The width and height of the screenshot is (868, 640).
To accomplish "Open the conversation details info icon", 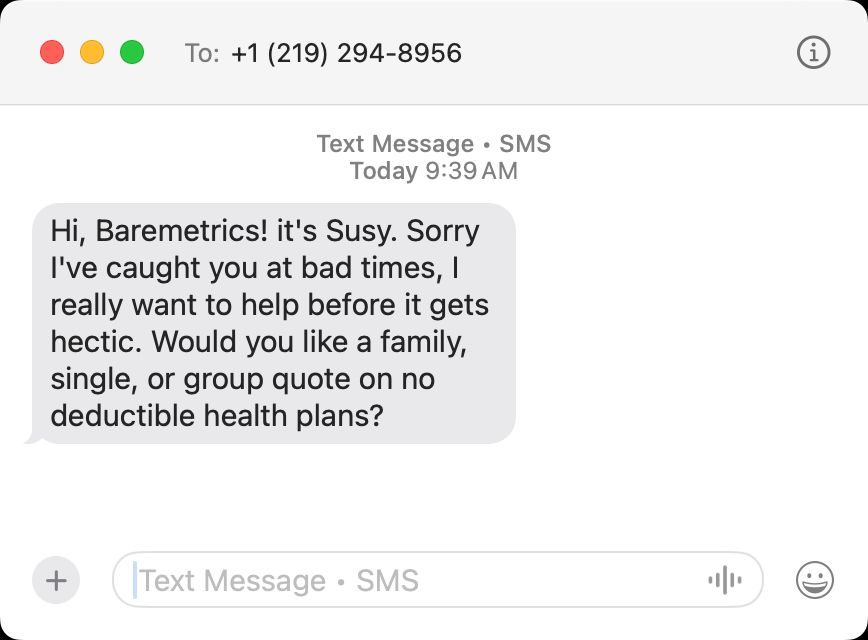I will 813,53.
